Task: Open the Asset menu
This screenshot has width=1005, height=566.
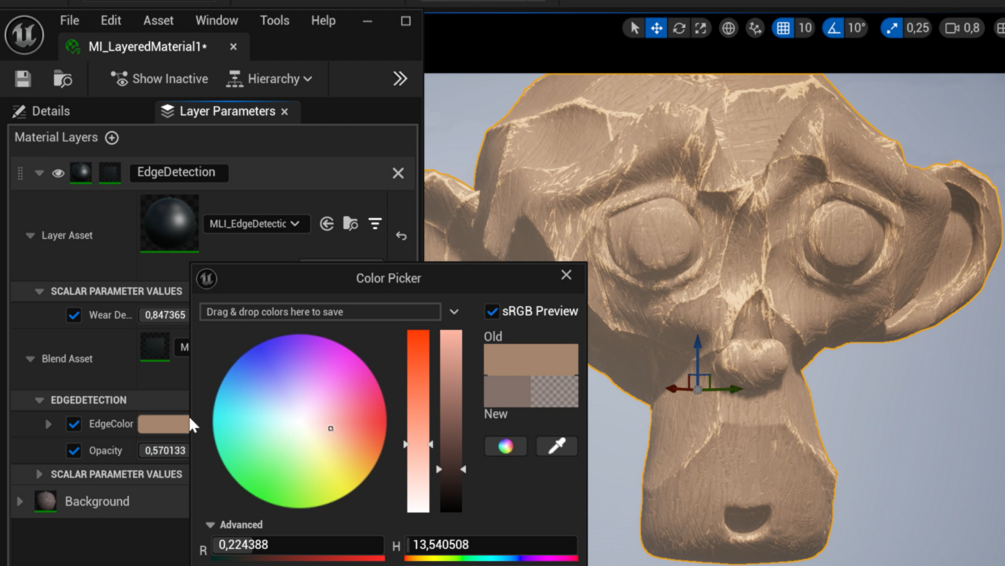Action: click(x=158, y=21)
